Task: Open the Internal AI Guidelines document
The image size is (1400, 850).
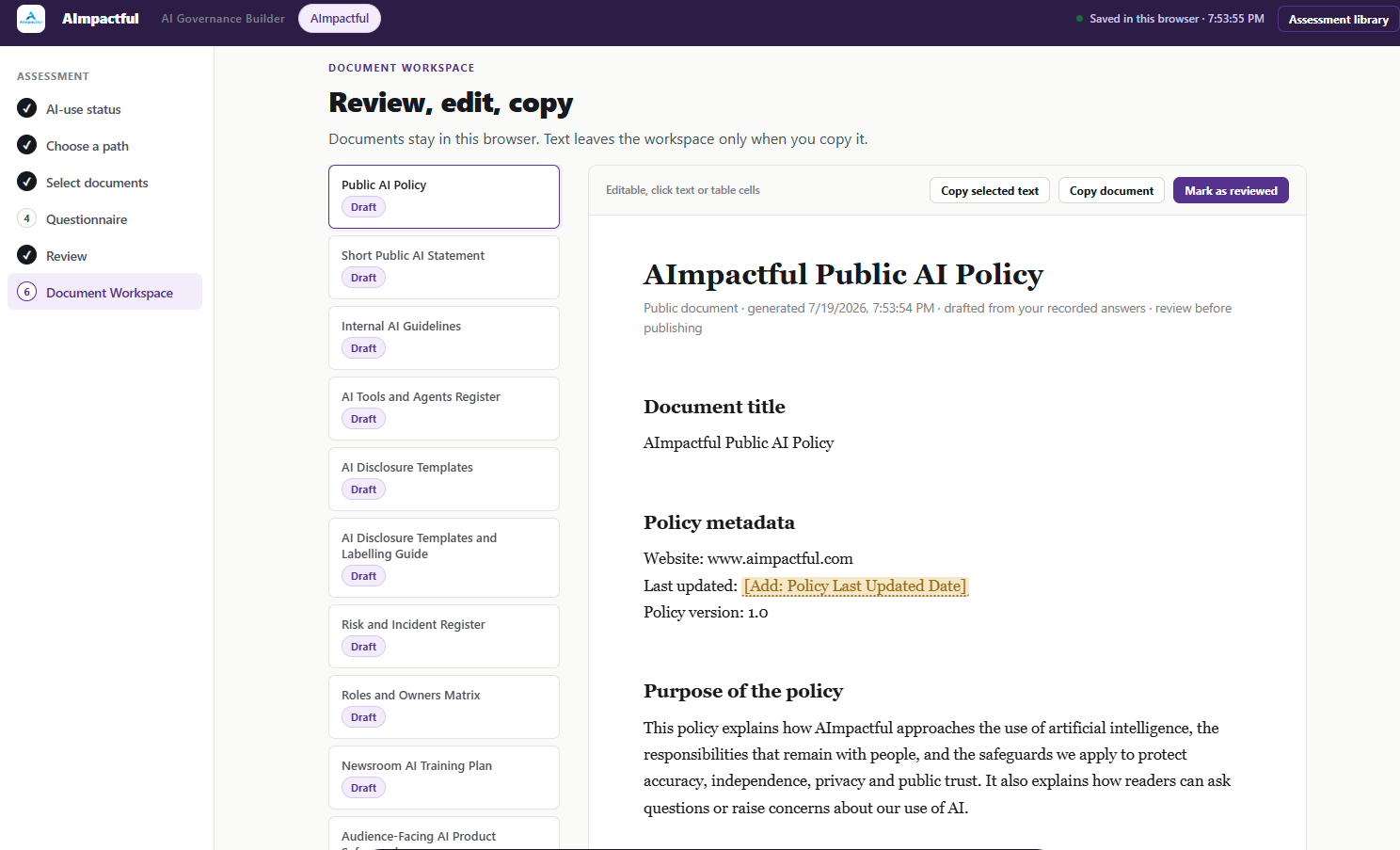Action: pos(444,338)
